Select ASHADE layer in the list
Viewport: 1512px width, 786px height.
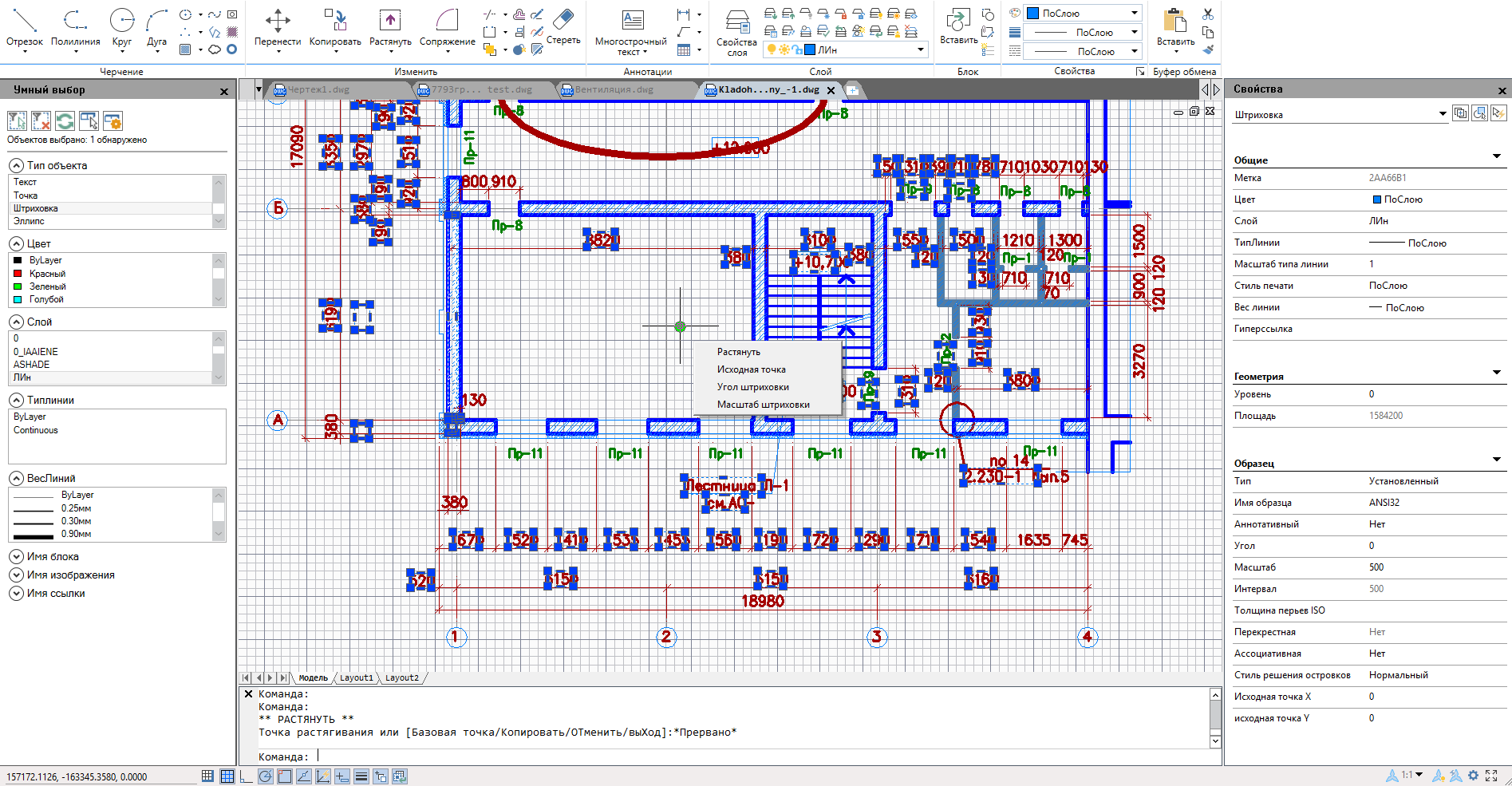tap(31, 365)
